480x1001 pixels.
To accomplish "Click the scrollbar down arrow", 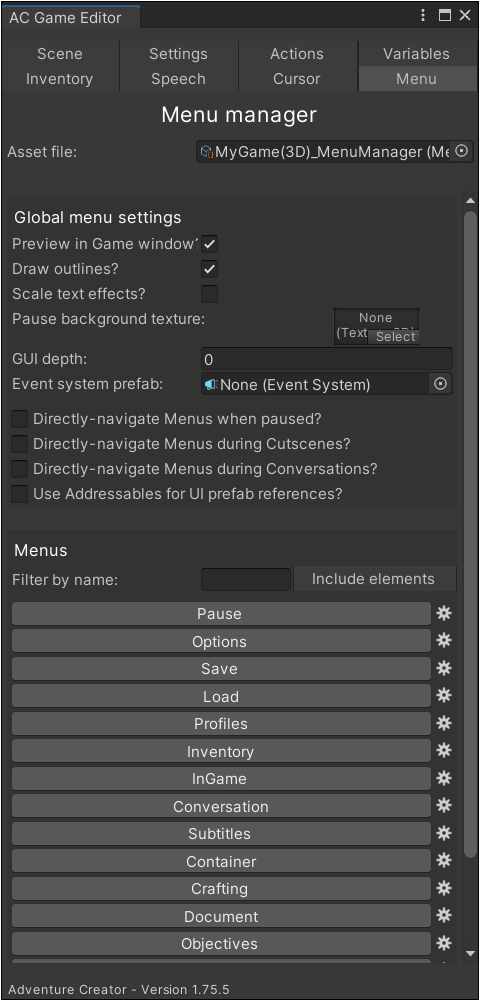I will click(470, 953).
